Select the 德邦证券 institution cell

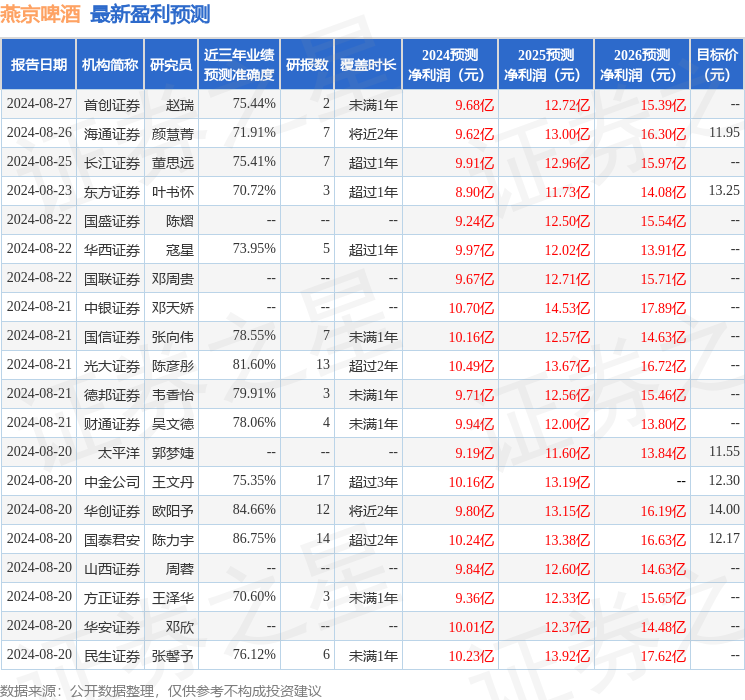coord(112,395)
